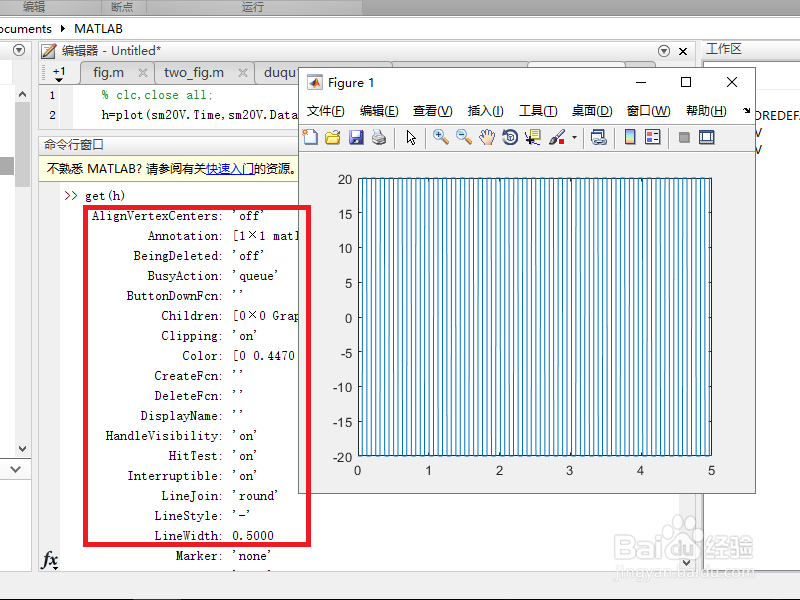800x600 pixels.
Task: Insert Colorbar using toolbar icon
Action: click(630, 137)
